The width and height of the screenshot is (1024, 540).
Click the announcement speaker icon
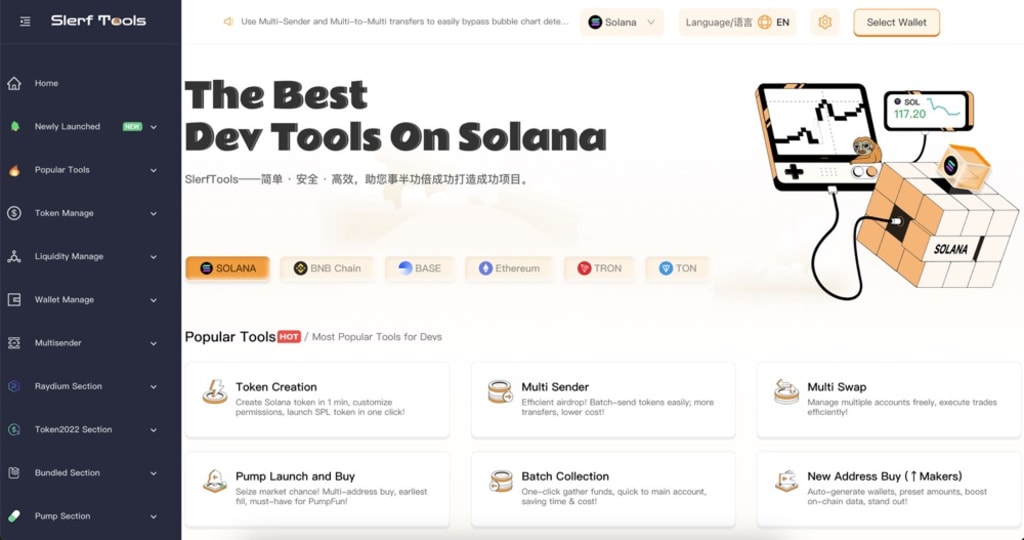click(x=229, y=22)
